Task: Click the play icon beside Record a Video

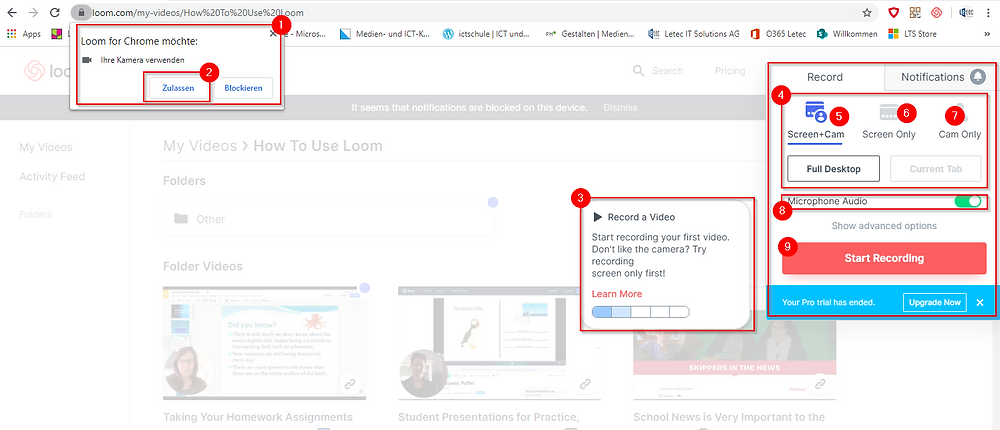Action: coord(598,217)
